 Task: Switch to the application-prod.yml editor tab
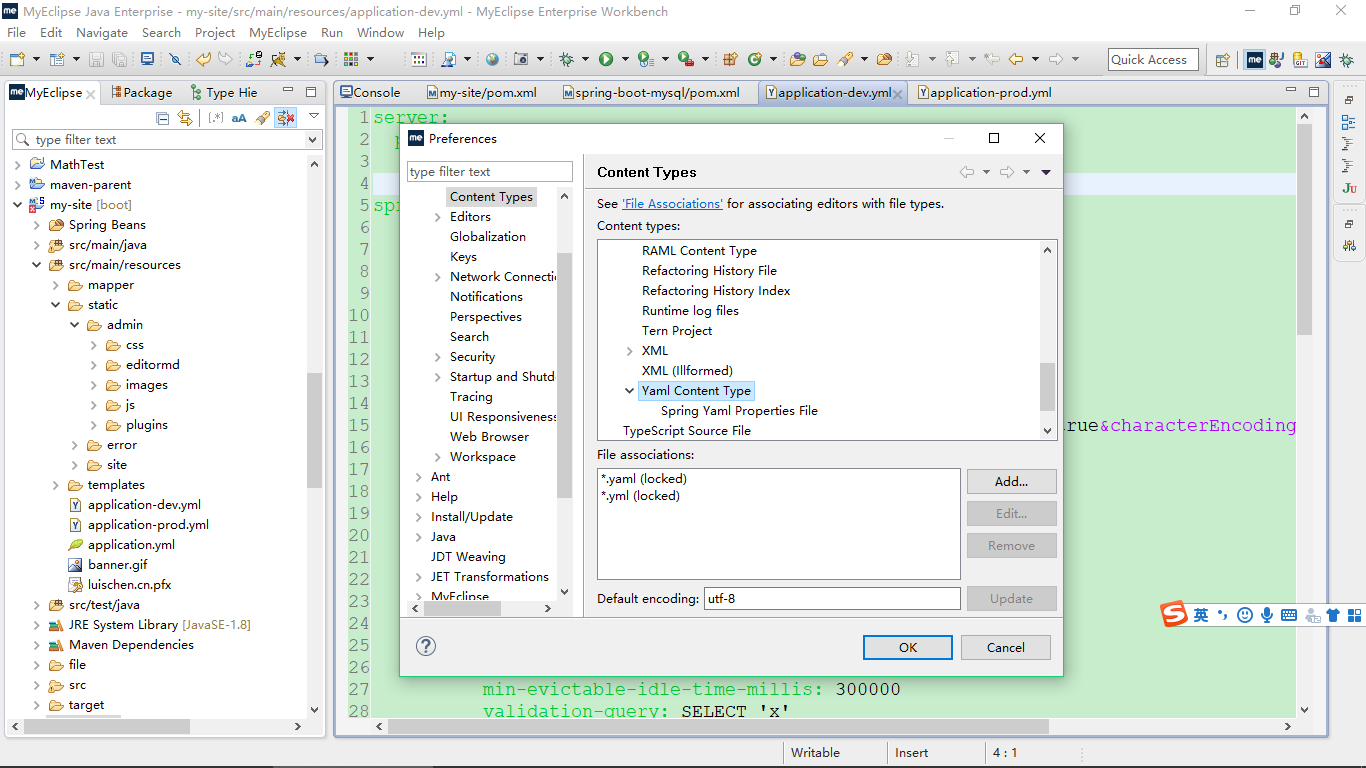point(985,92)
